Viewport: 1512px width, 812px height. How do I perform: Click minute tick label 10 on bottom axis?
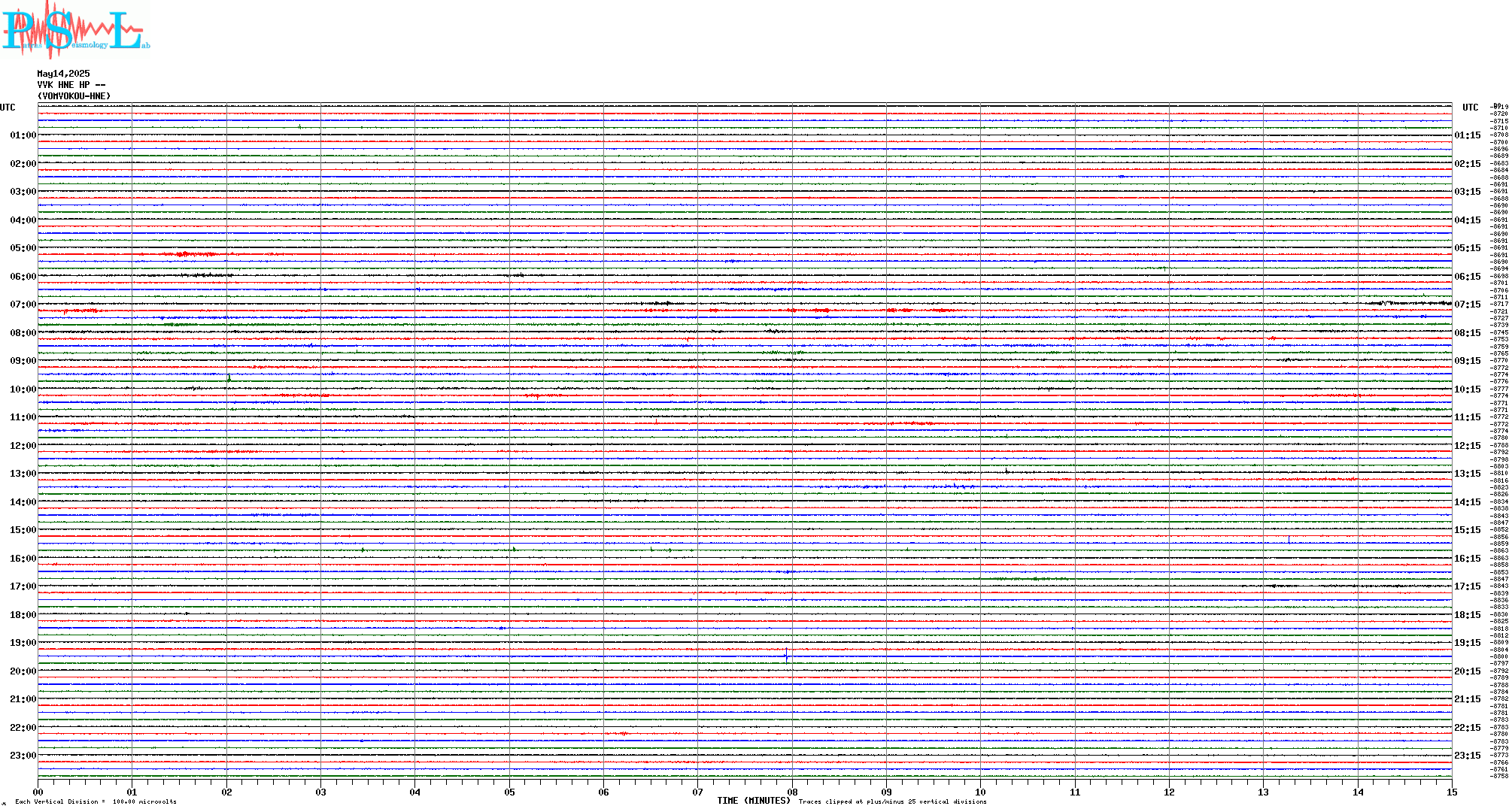980,792
